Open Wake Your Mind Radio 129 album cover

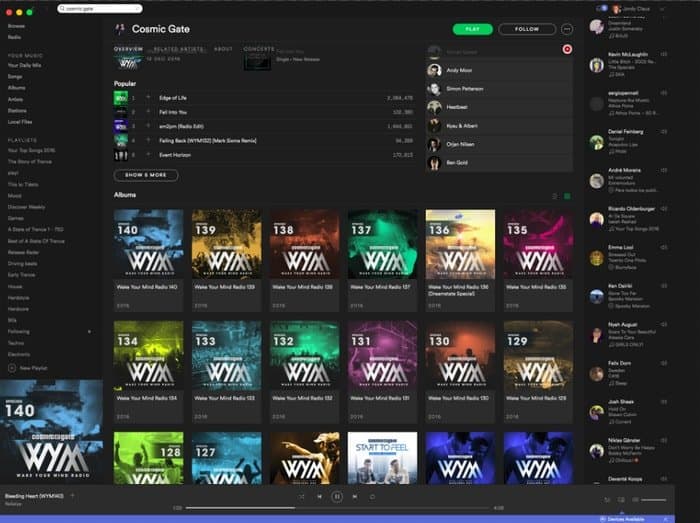click(538, 355)
